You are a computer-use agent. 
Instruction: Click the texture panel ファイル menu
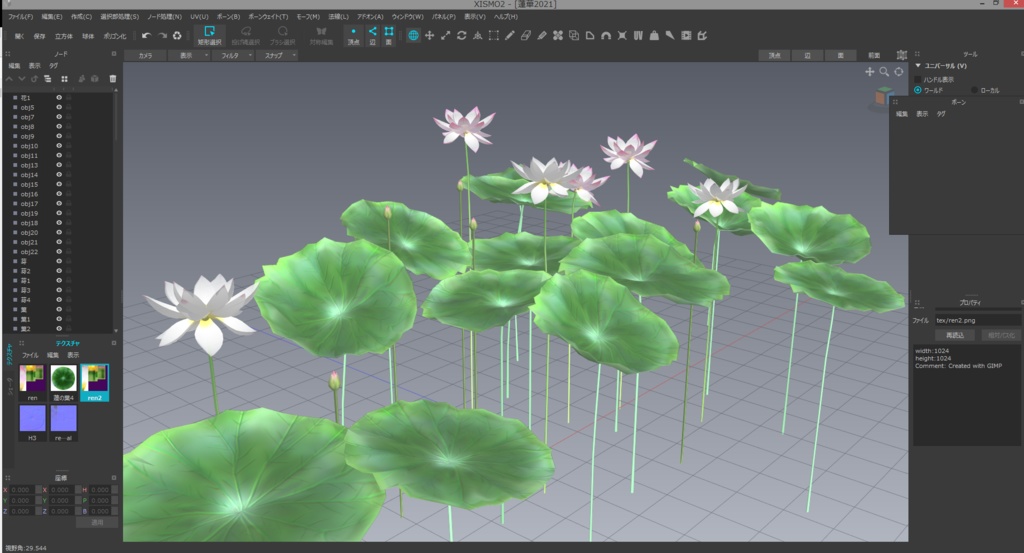30,355
